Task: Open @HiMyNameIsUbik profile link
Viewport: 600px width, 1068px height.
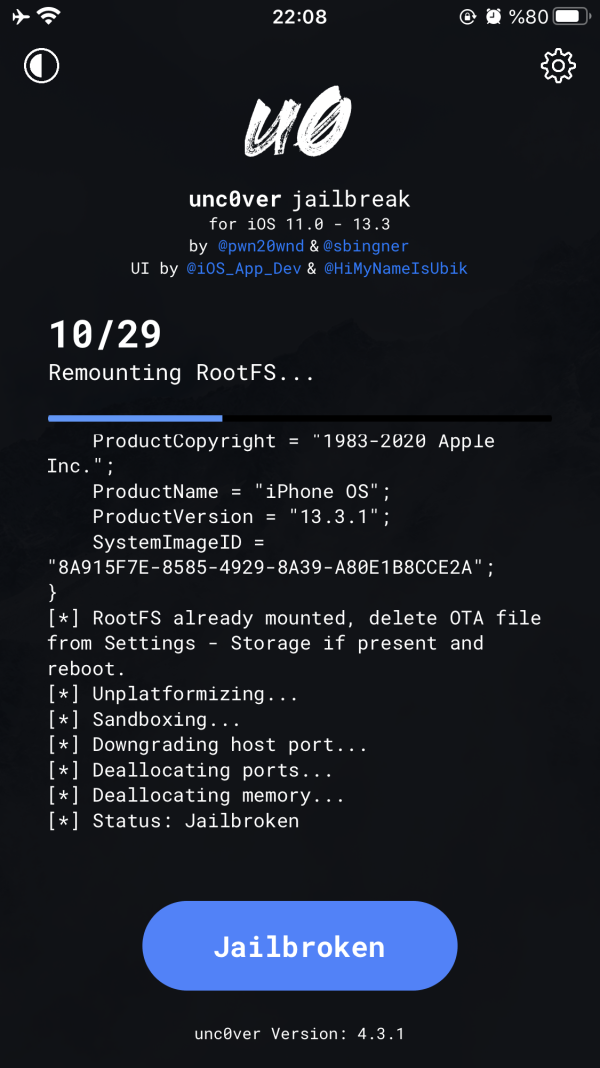Action: click(x=395, y=269)
